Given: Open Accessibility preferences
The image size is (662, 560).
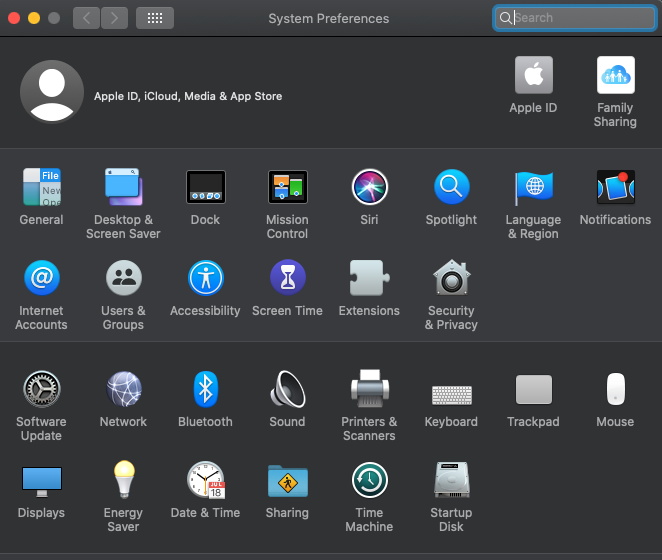Looking at the screenshot, I should 206,278.
